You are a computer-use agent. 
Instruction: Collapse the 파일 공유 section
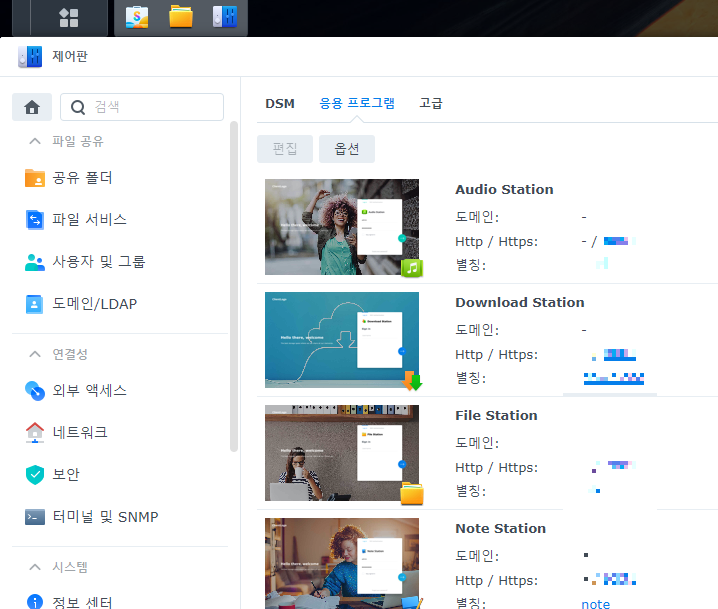[x=35, y=141]
